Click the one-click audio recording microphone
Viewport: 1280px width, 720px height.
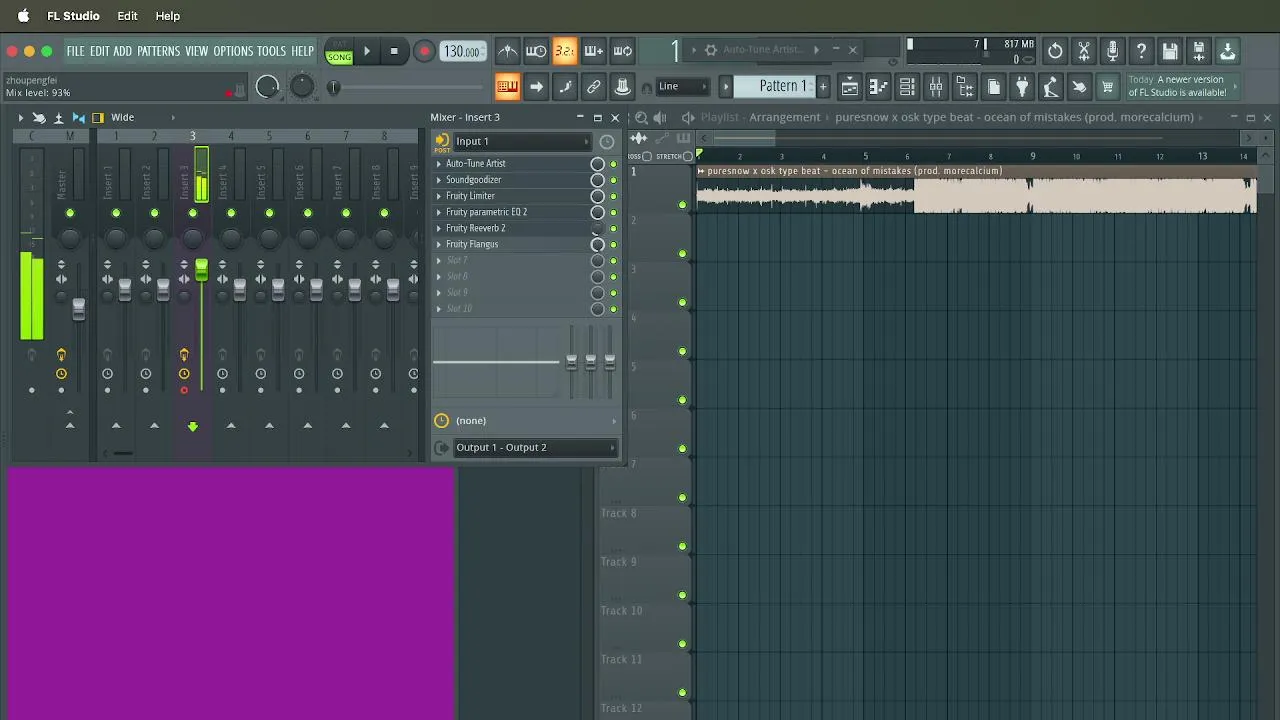[1112, 51]
